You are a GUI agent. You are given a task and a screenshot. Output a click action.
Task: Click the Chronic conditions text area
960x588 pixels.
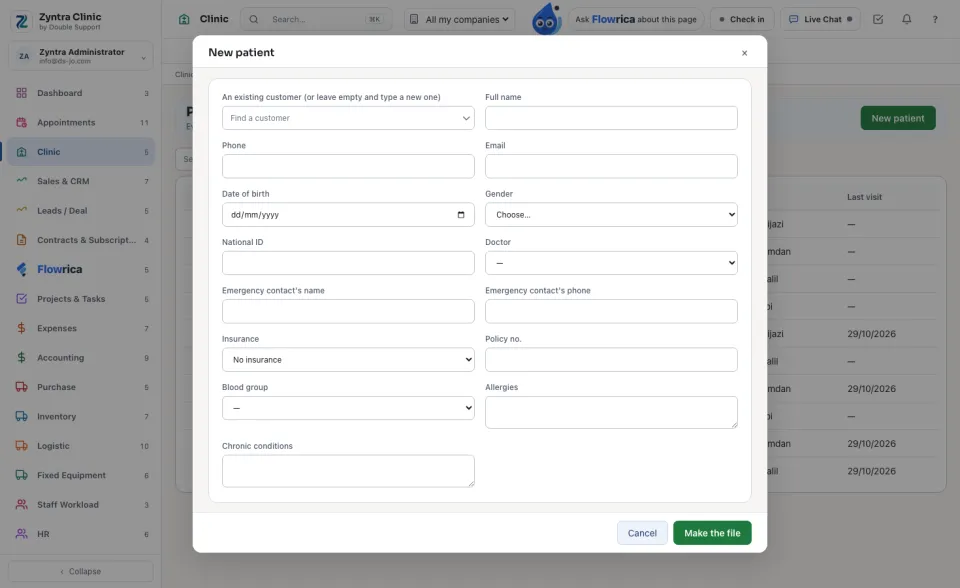pyautogui.click(x=348, y=472)
